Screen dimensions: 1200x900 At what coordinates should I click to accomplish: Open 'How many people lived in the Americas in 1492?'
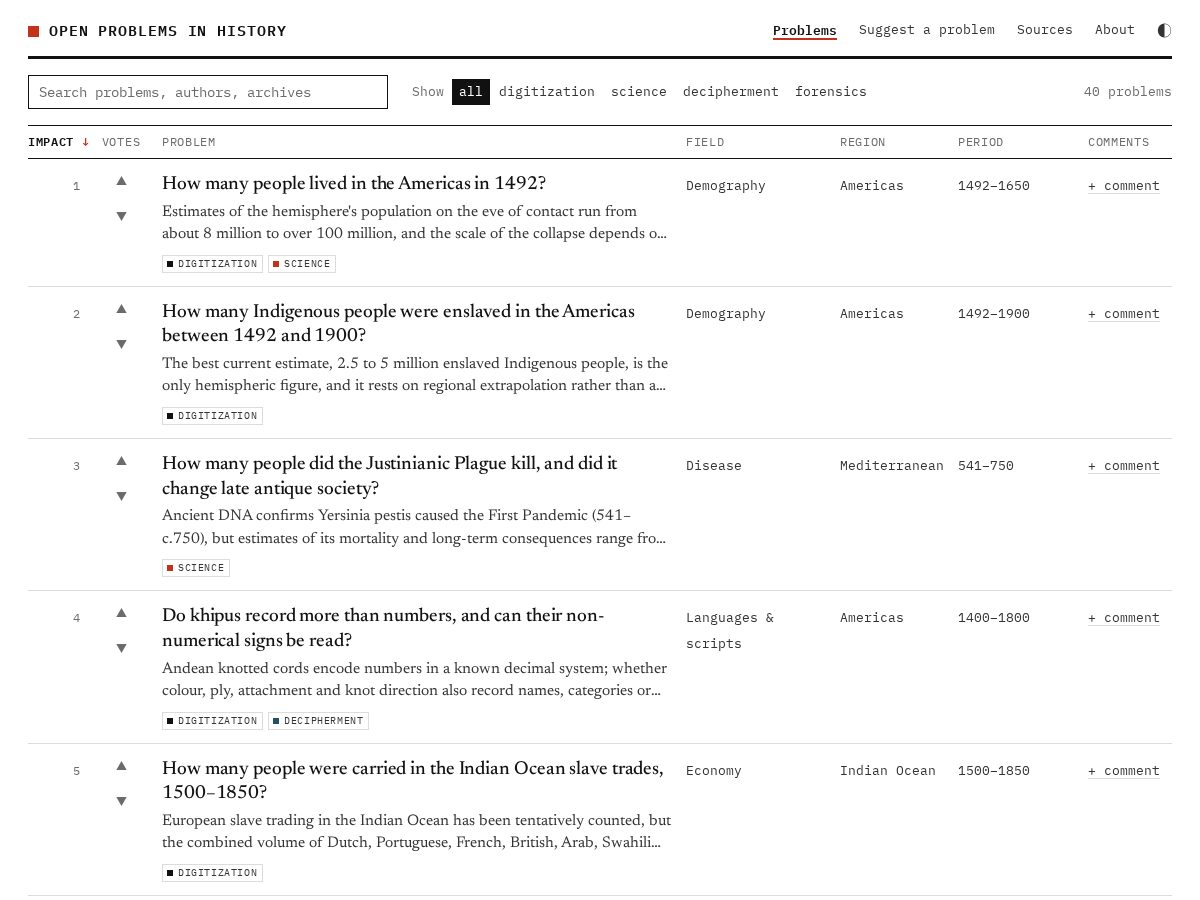[x=354, y=184]
